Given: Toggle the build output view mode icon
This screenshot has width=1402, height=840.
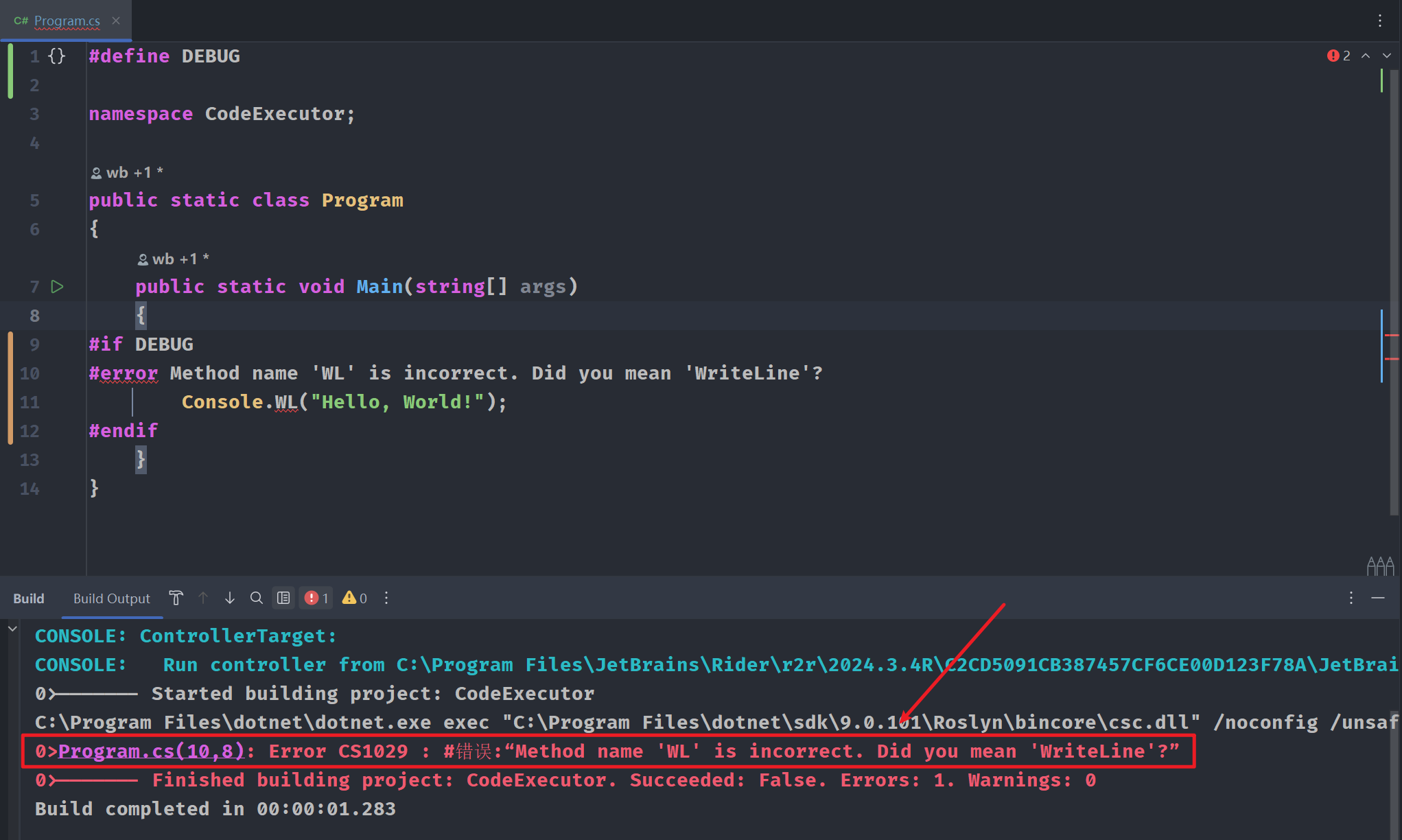Looking at the screenshot, I should [283, 598].
